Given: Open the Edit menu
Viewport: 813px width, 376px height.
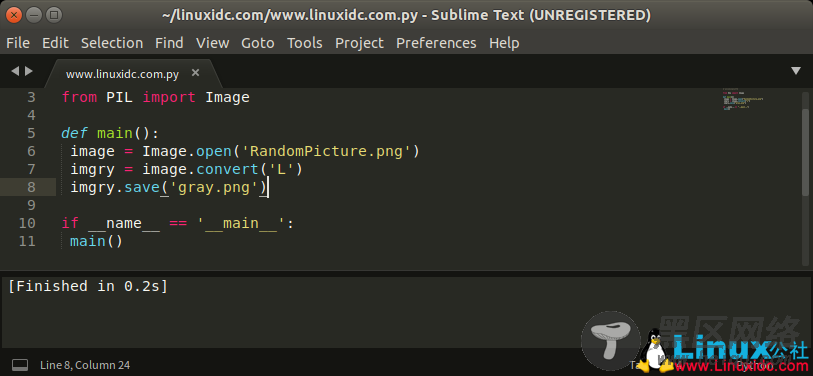Looking at the screenshot, I should tap(55, 43).
